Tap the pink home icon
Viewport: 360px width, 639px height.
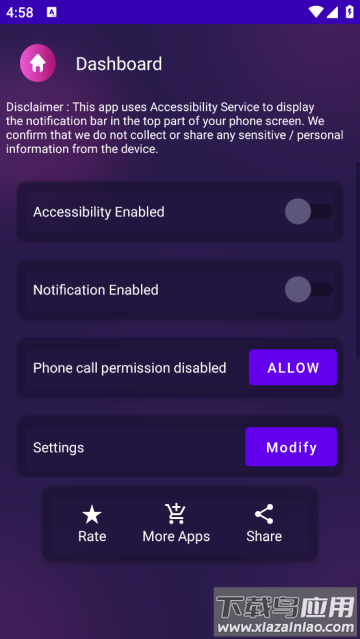[x=38, y=63]
